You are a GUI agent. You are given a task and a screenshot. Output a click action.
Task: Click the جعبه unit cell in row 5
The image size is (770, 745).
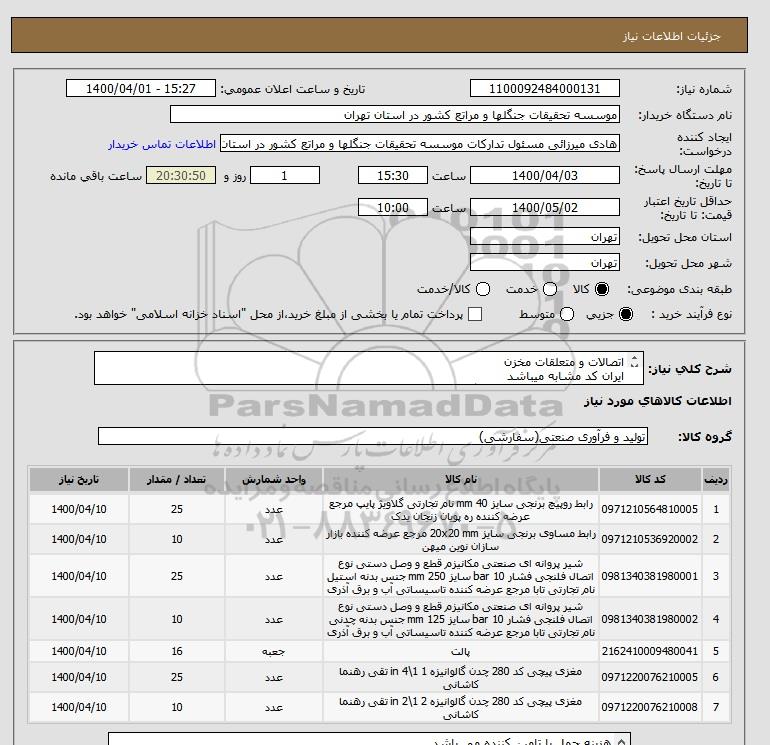[274, 652]
